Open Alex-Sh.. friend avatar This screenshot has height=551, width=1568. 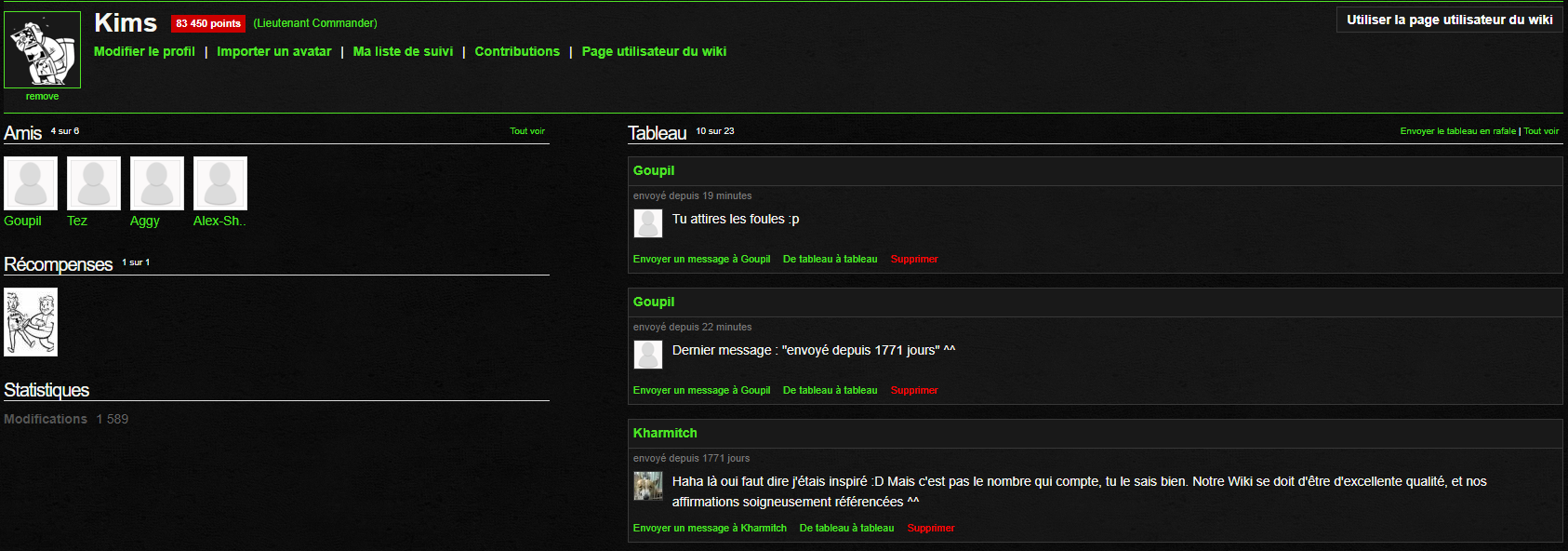pos(220,183)
